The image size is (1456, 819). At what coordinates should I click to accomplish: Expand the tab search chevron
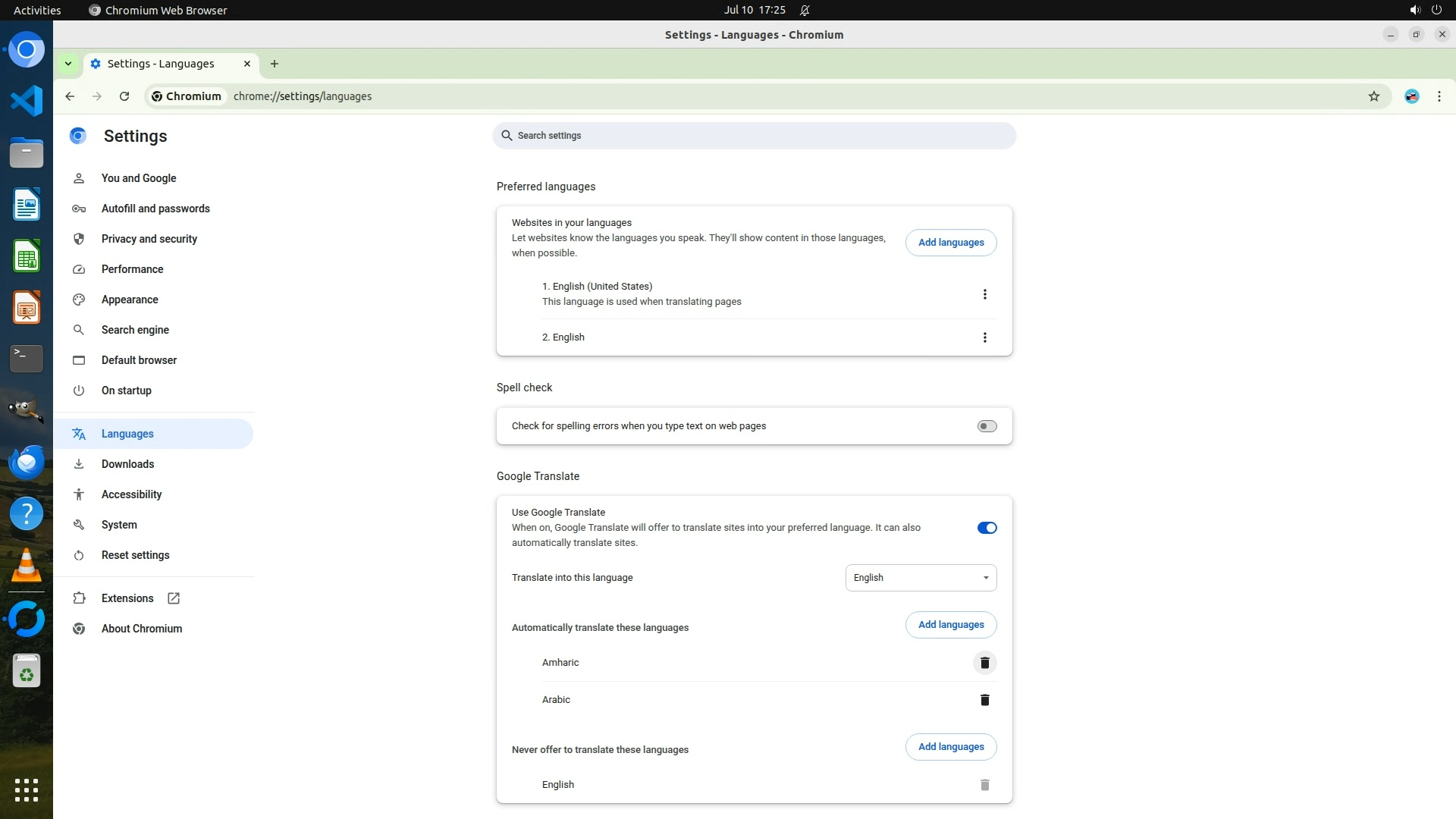coord(68,64)
